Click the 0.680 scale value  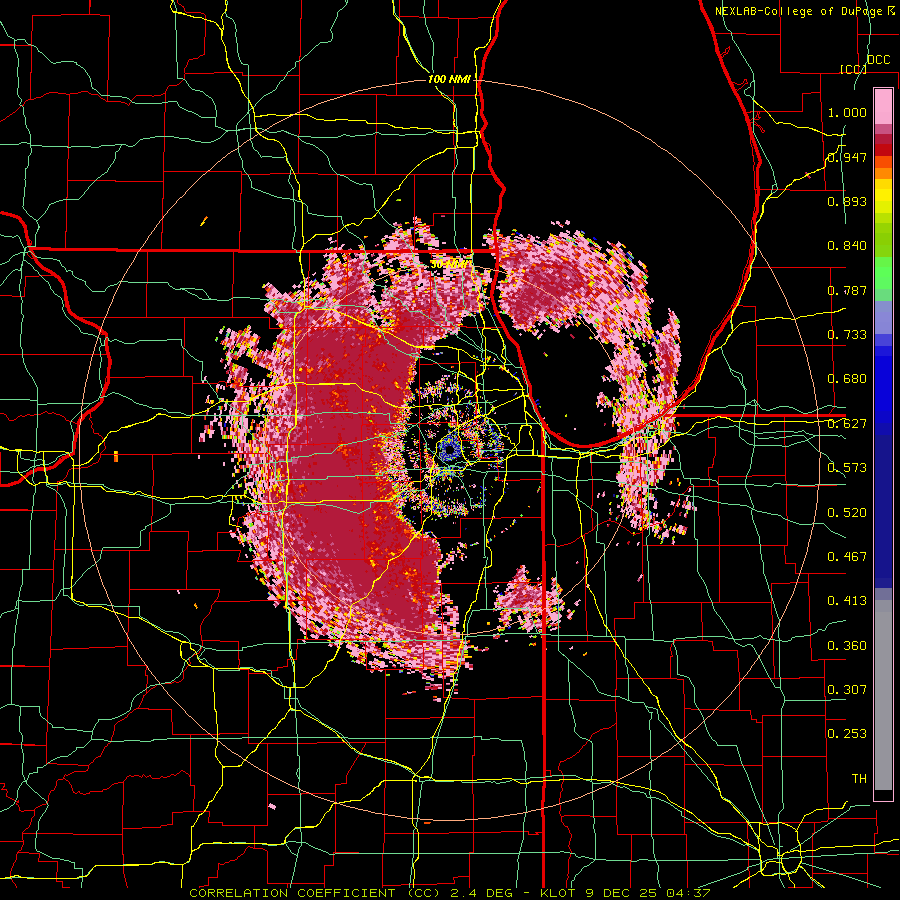tap(847, 379)
